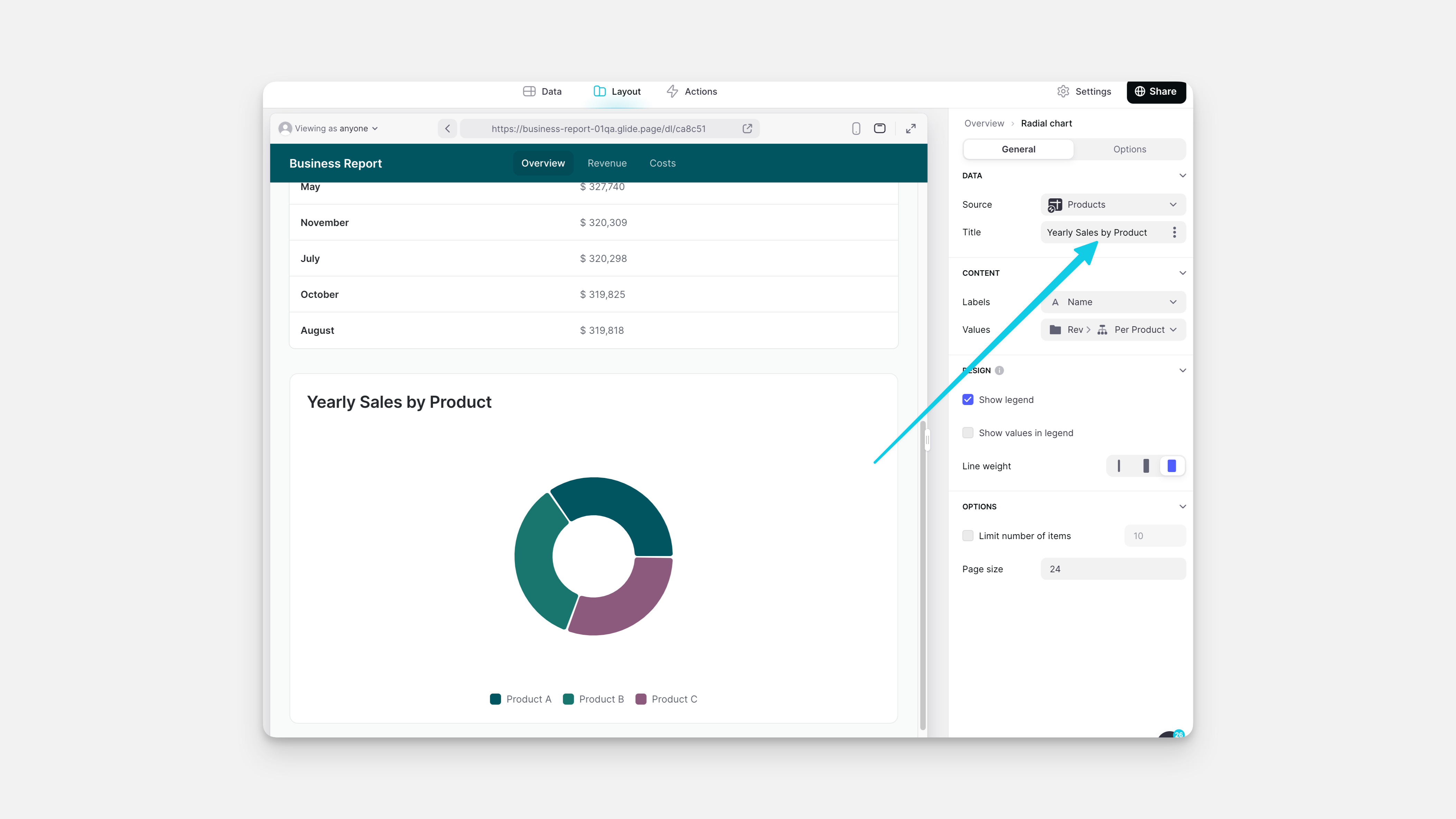Switch to the Options tab
Screen dimensions: 1456x819
click(1129, 149)
